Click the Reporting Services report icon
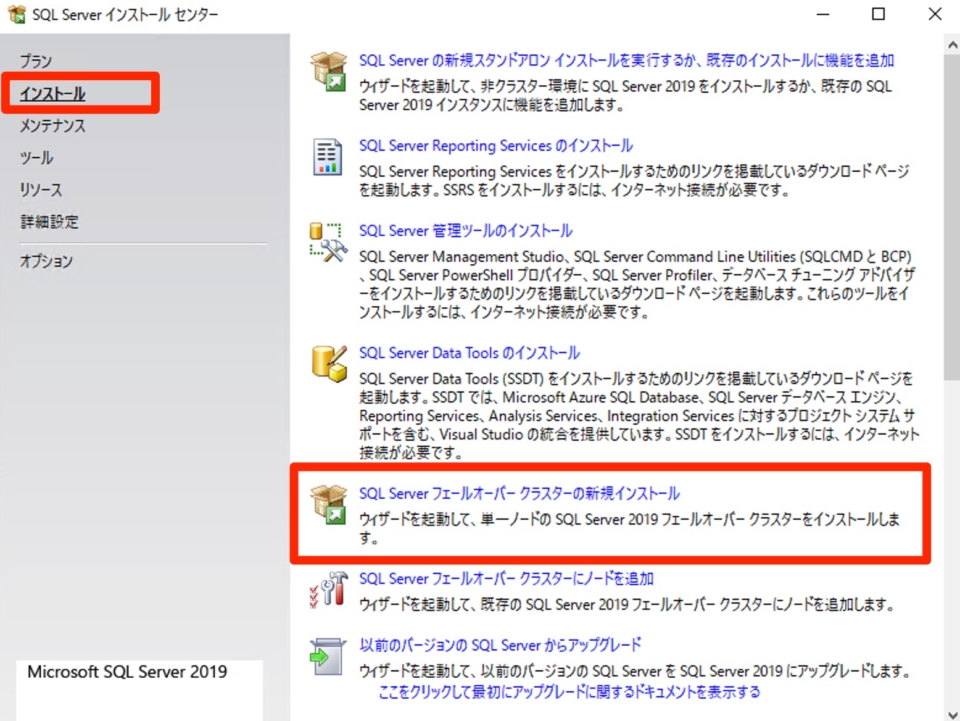This screenshot has width=960, height=721. 328,157
